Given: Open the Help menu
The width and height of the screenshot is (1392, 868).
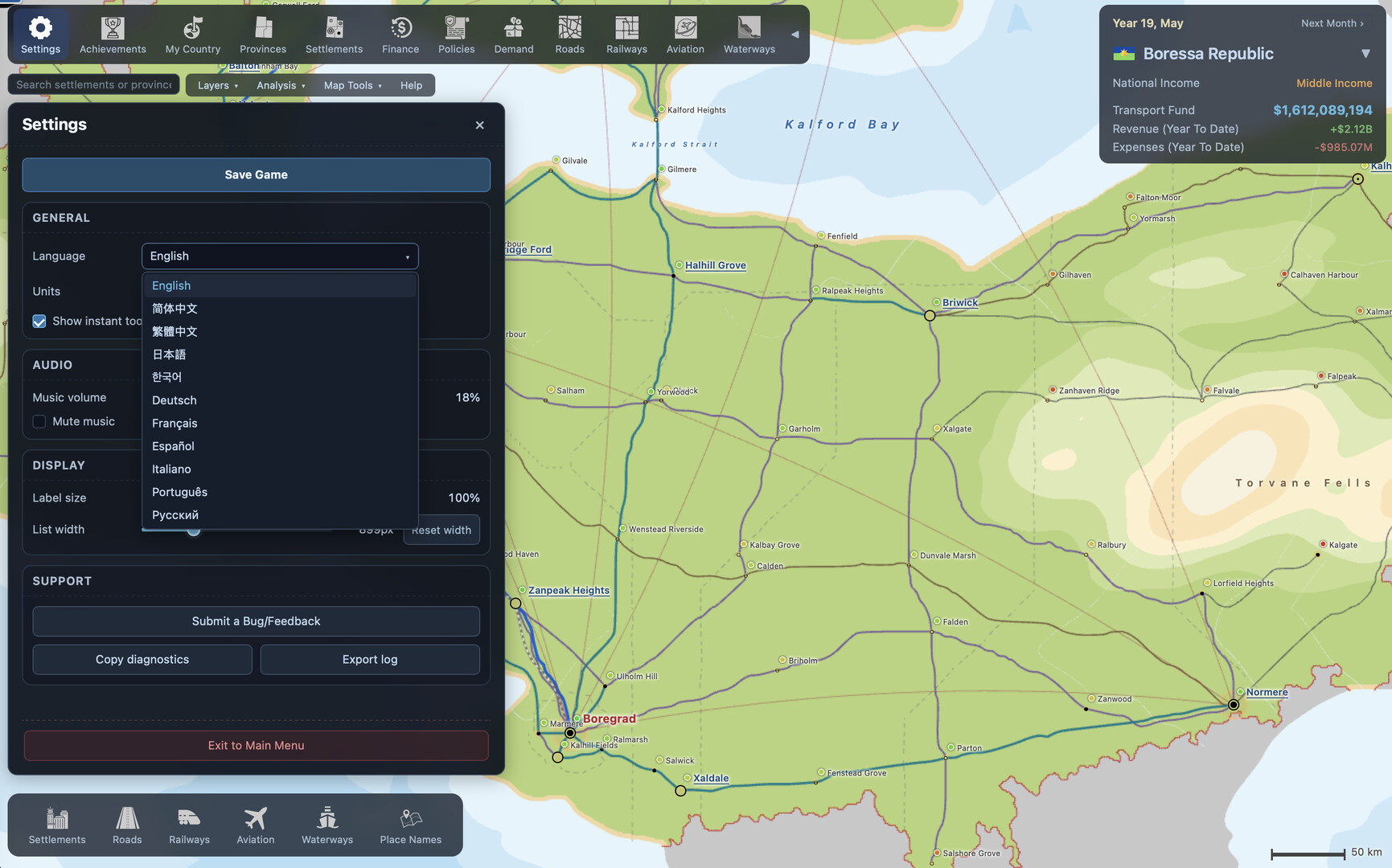Looking at the screenshot, I should [x=411, y=85].
